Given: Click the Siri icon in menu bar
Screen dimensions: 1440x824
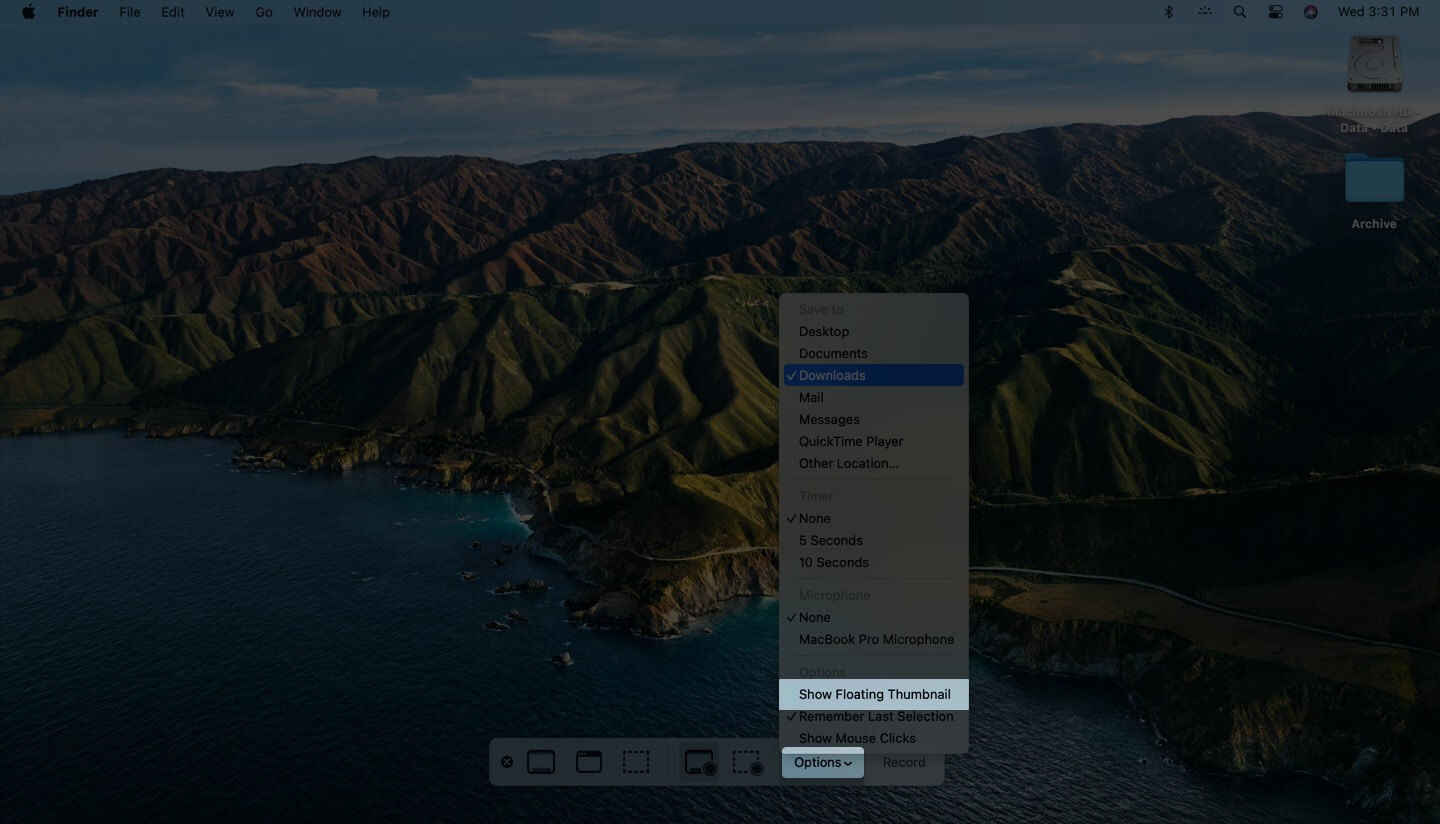Looking at the screenshot, I should coord(1311,12).
